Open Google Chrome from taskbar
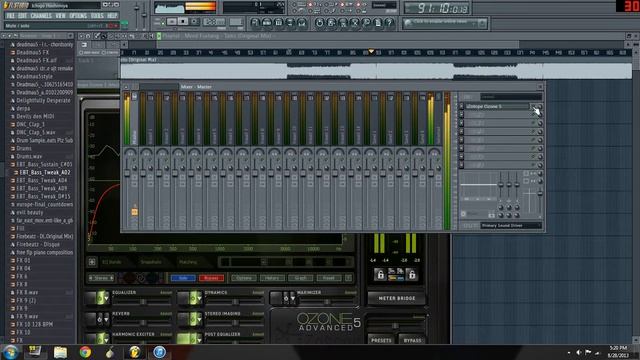The image size is (640, 360). click(x=85, y=352)
